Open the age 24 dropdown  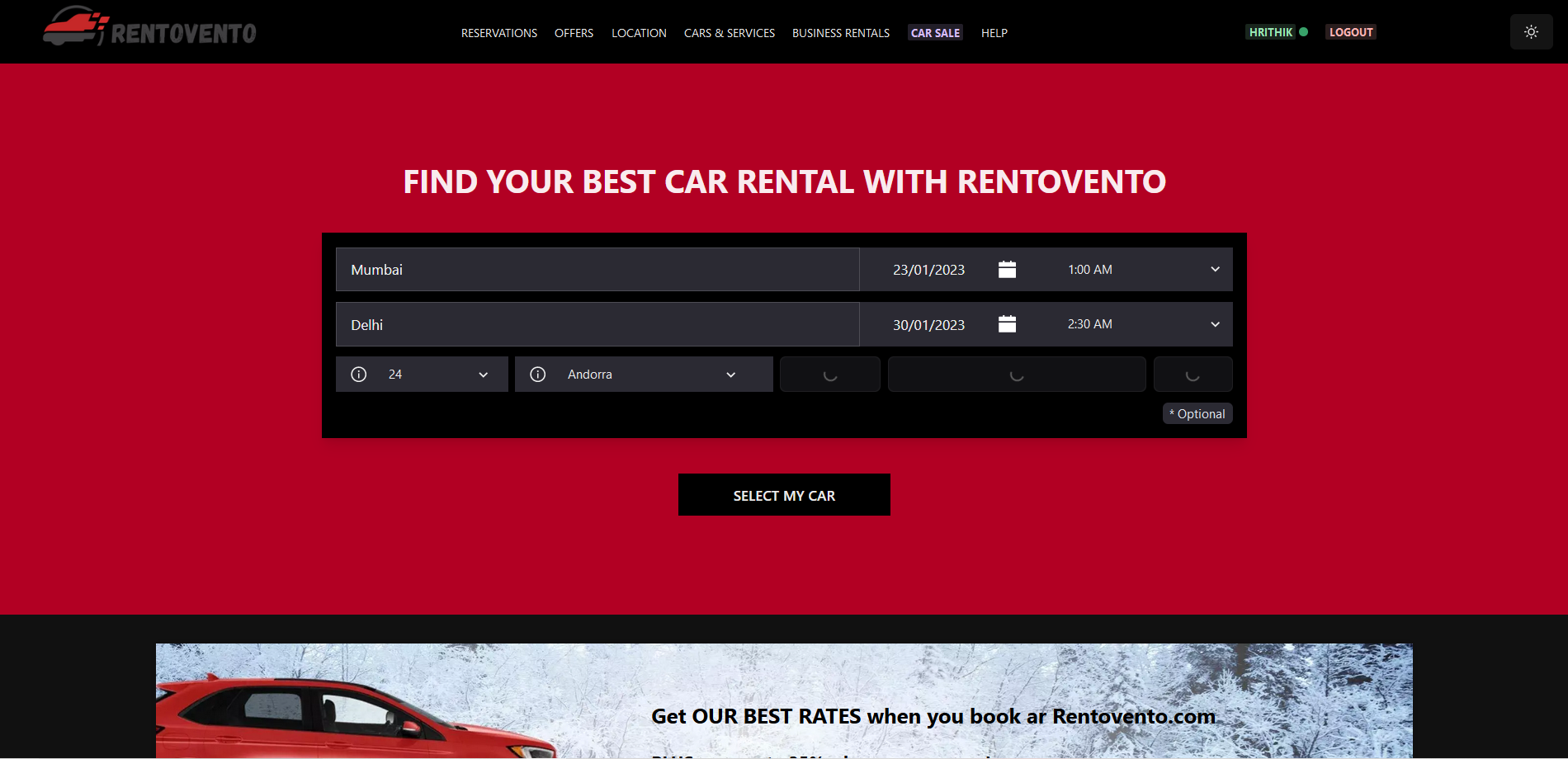(437, 375)
